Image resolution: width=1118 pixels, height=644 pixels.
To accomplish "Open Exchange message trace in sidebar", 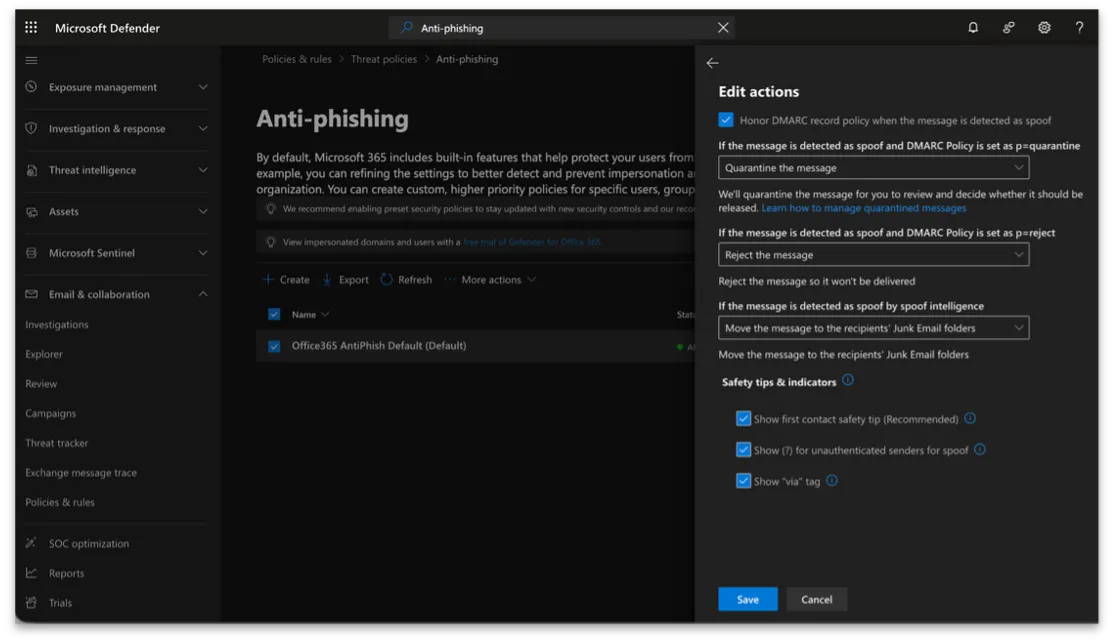I will point(81,473).
